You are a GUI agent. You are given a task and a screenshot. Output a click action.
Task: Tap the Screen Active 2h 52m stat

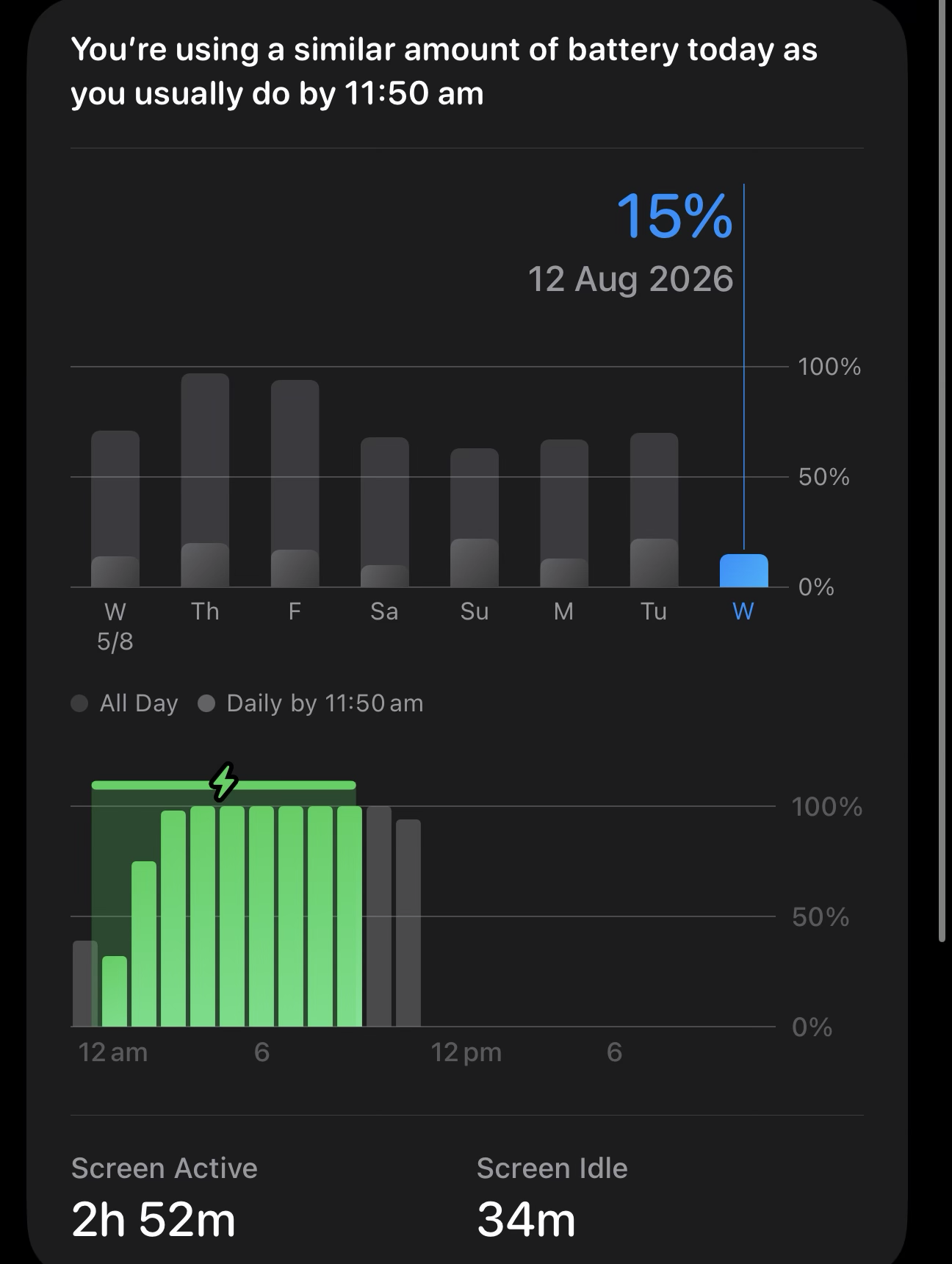(165, 1198)
